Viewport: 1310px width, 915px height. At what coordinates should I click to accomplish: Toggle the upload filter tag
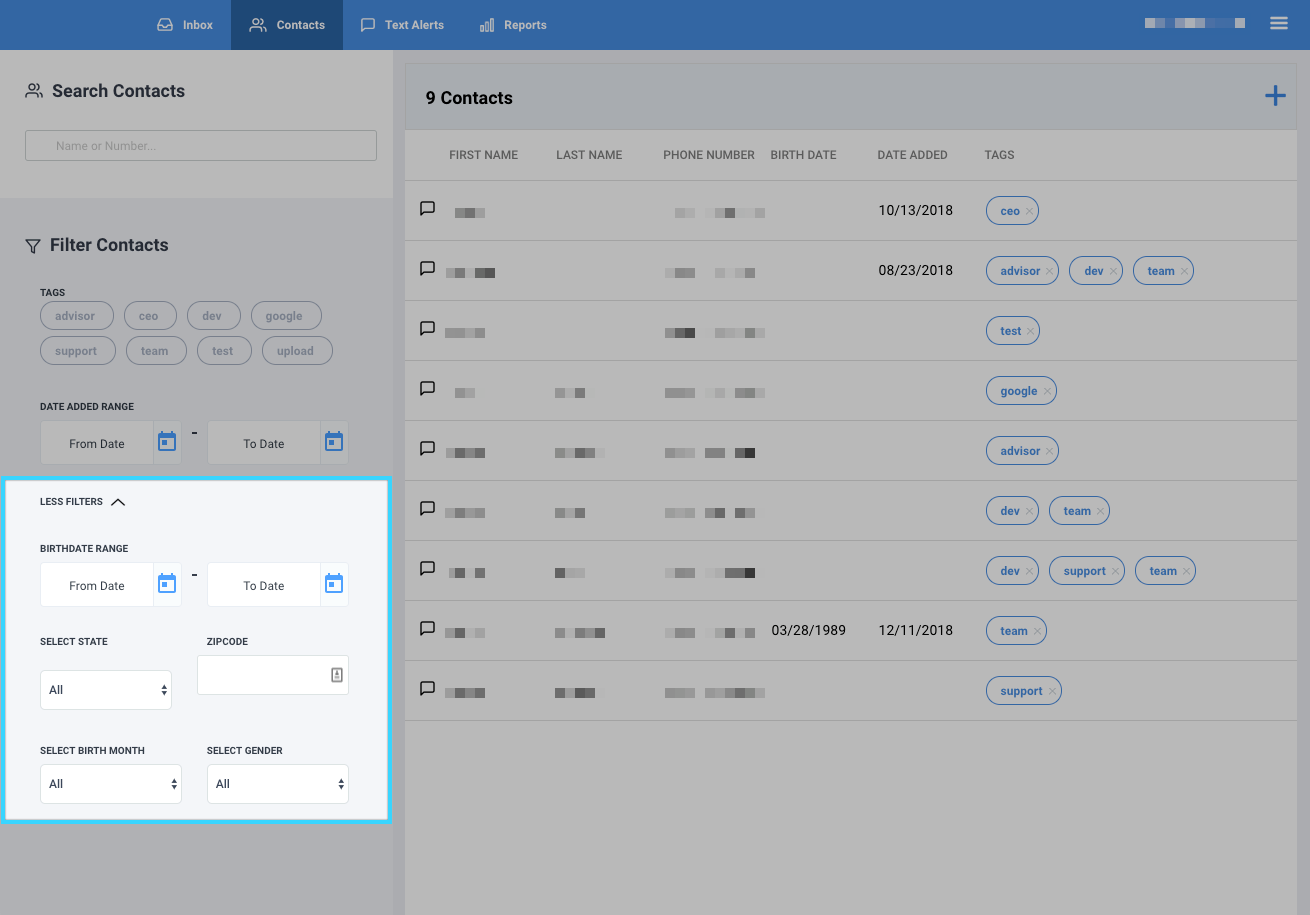295,351
